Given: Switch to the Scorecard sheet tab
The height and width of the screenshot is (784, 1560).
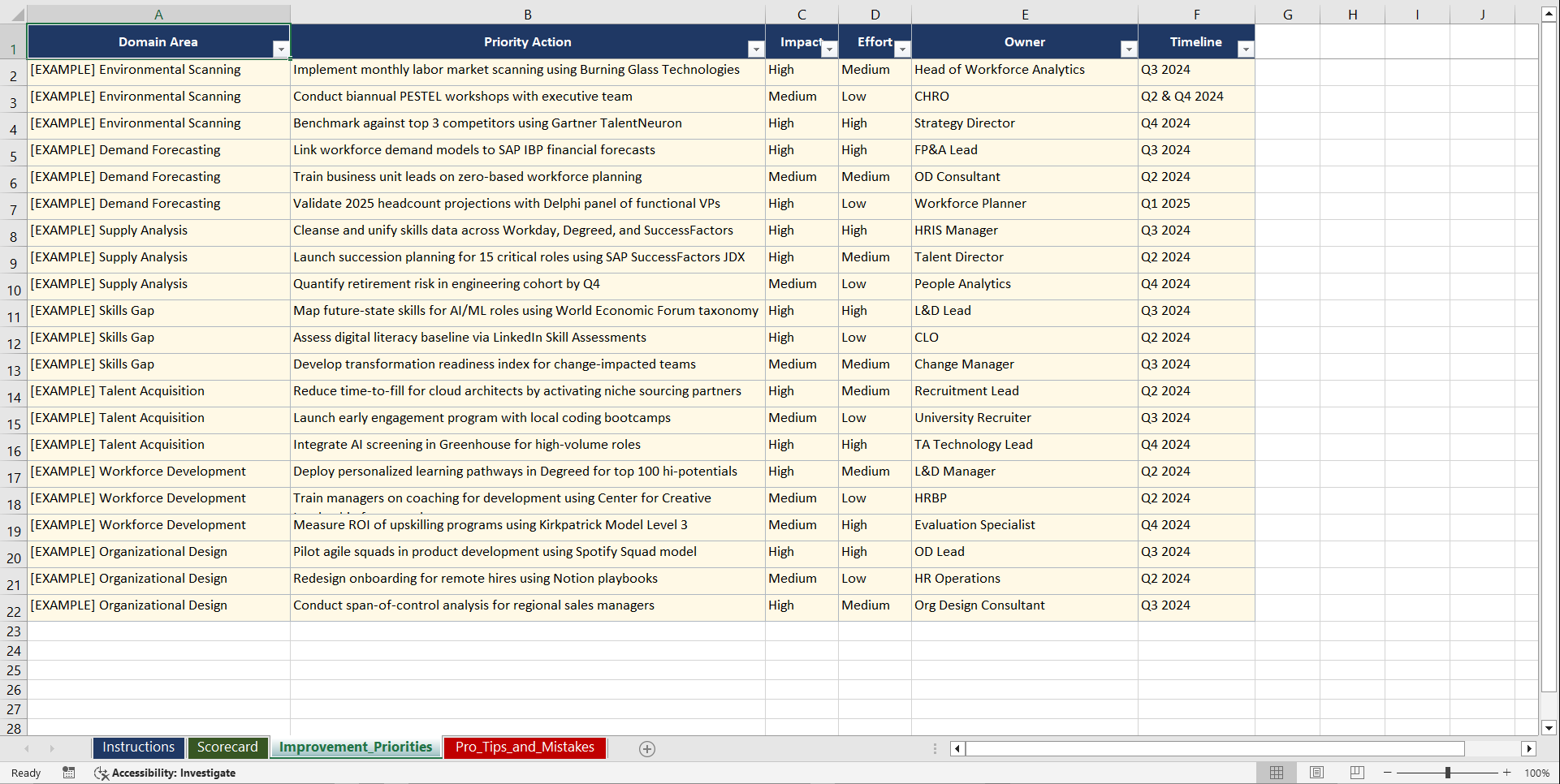Looking at the screenshot, I should (x=227, y=747).
